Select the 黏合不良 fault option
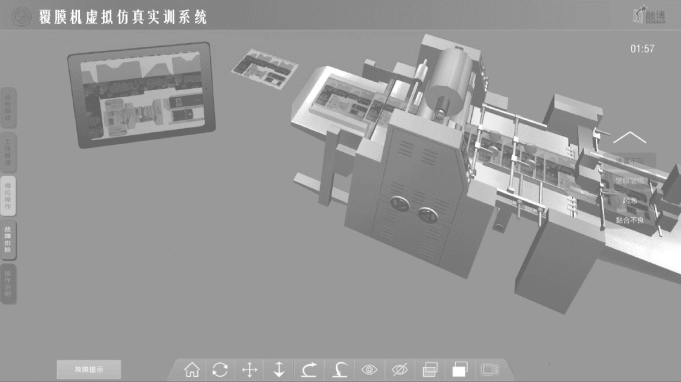Screen dimensions: 681x382 (630, 221)
